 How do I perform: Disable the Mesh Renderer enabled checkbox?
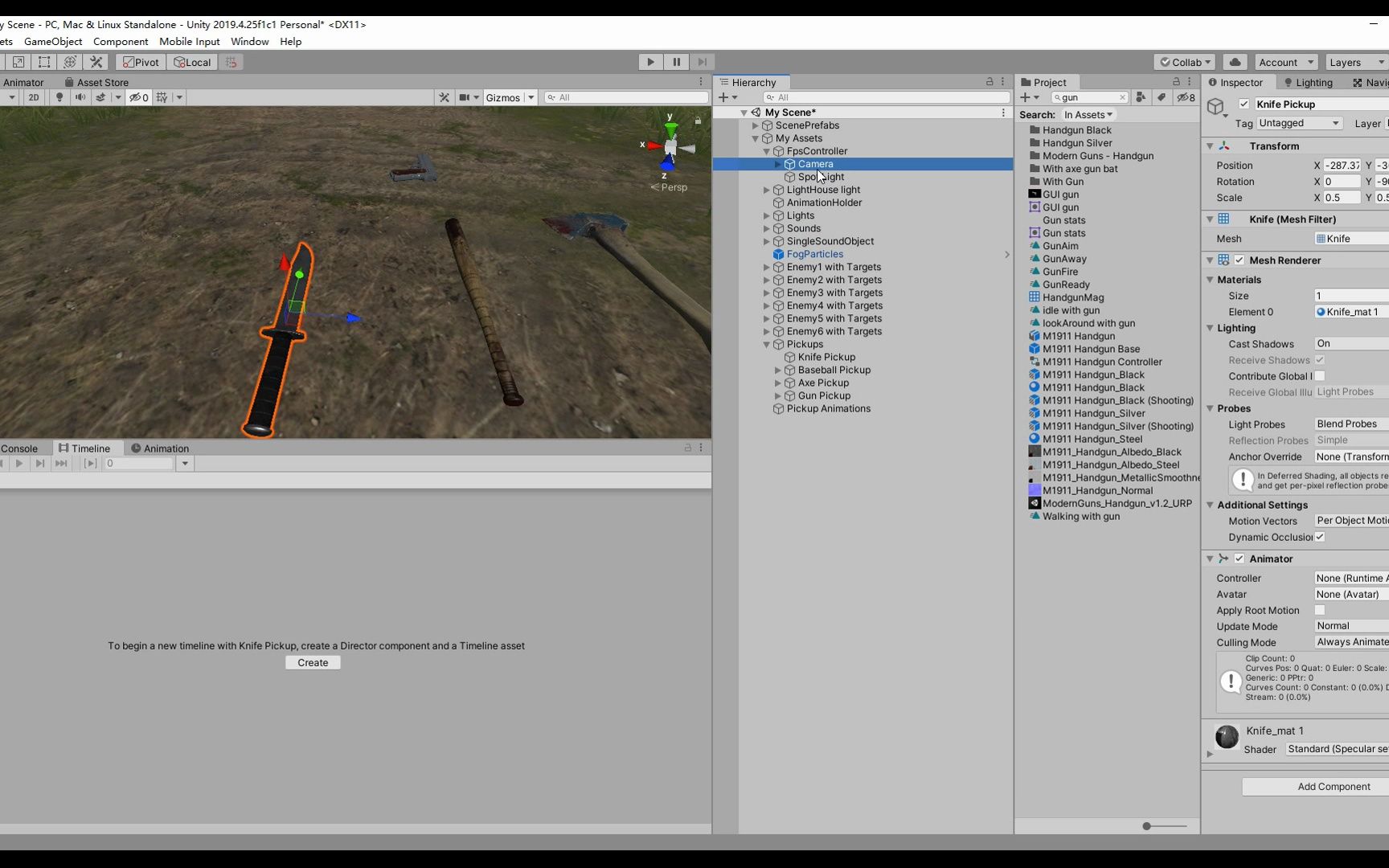coord(1240,260)
